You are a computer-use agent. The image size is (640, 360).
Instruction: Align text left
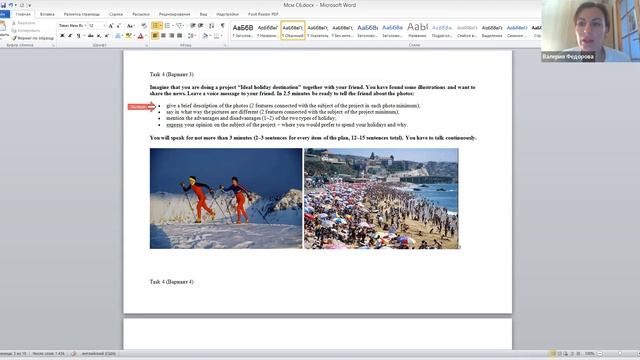pyautogui.click(x=155, y=36)
